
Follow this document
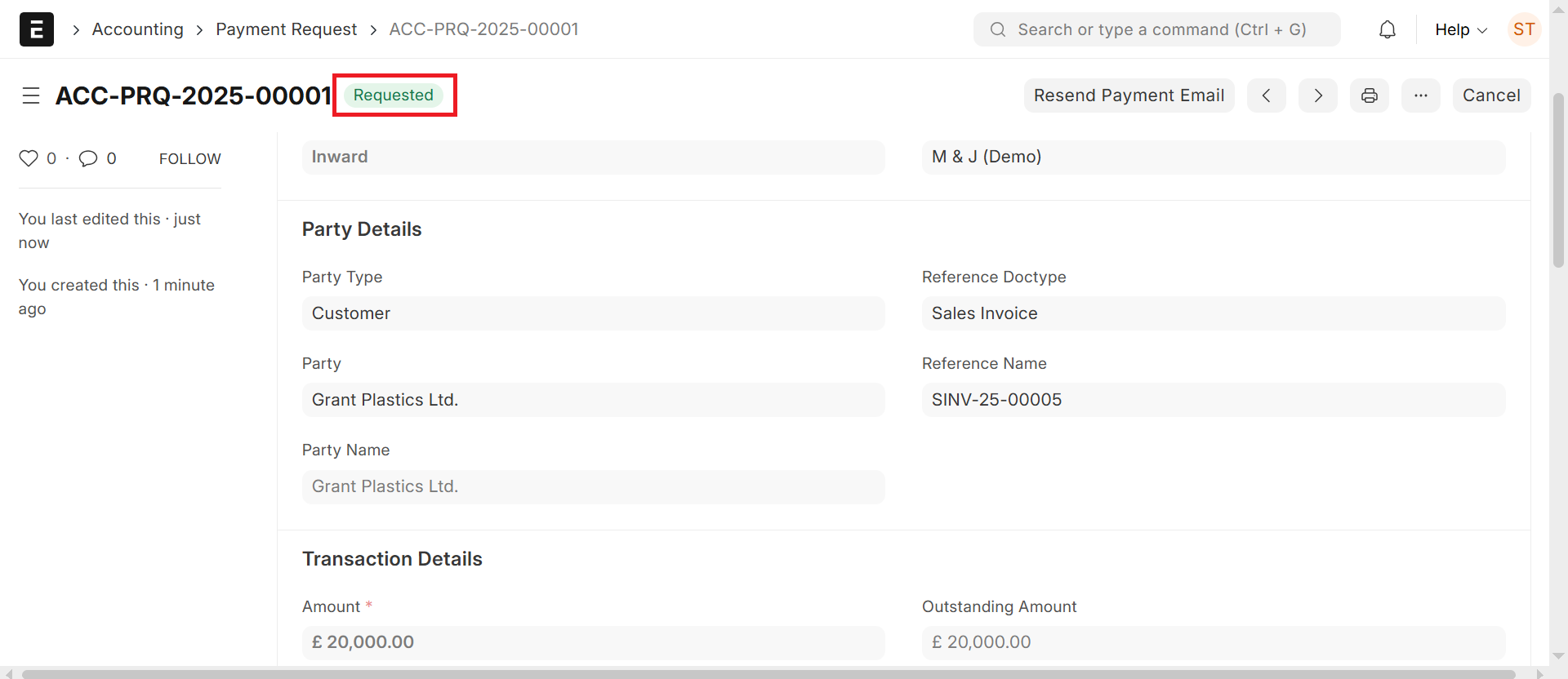coord(189,159)
